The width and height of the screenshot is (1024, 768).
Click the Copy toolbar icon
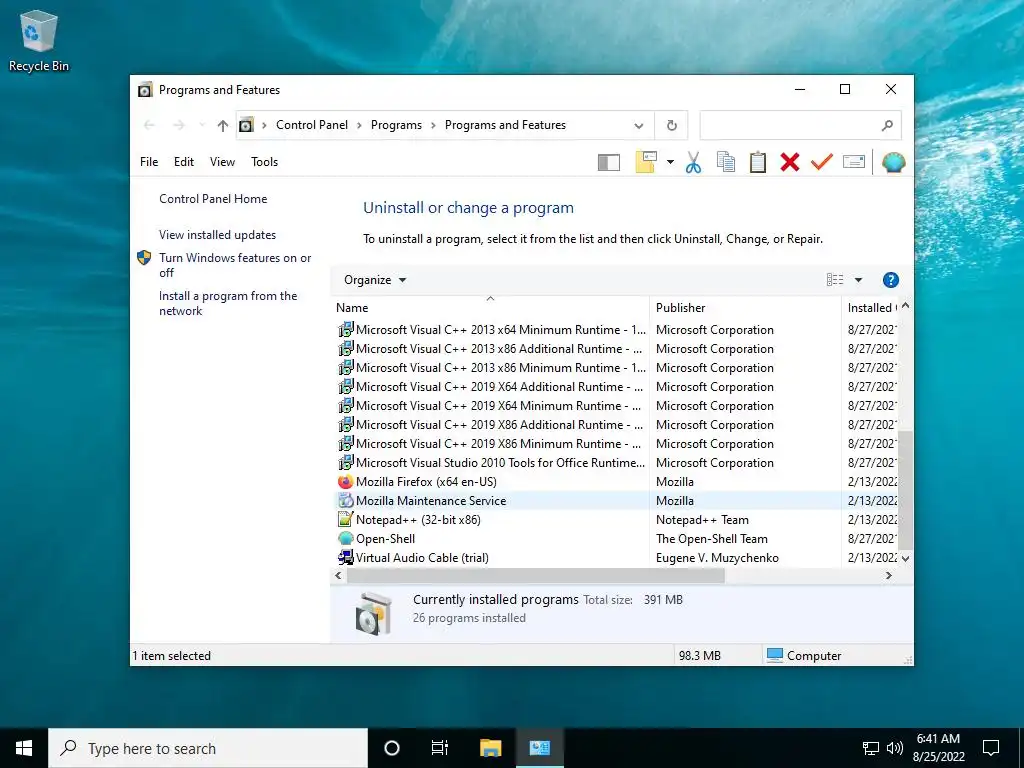point(726,162)
